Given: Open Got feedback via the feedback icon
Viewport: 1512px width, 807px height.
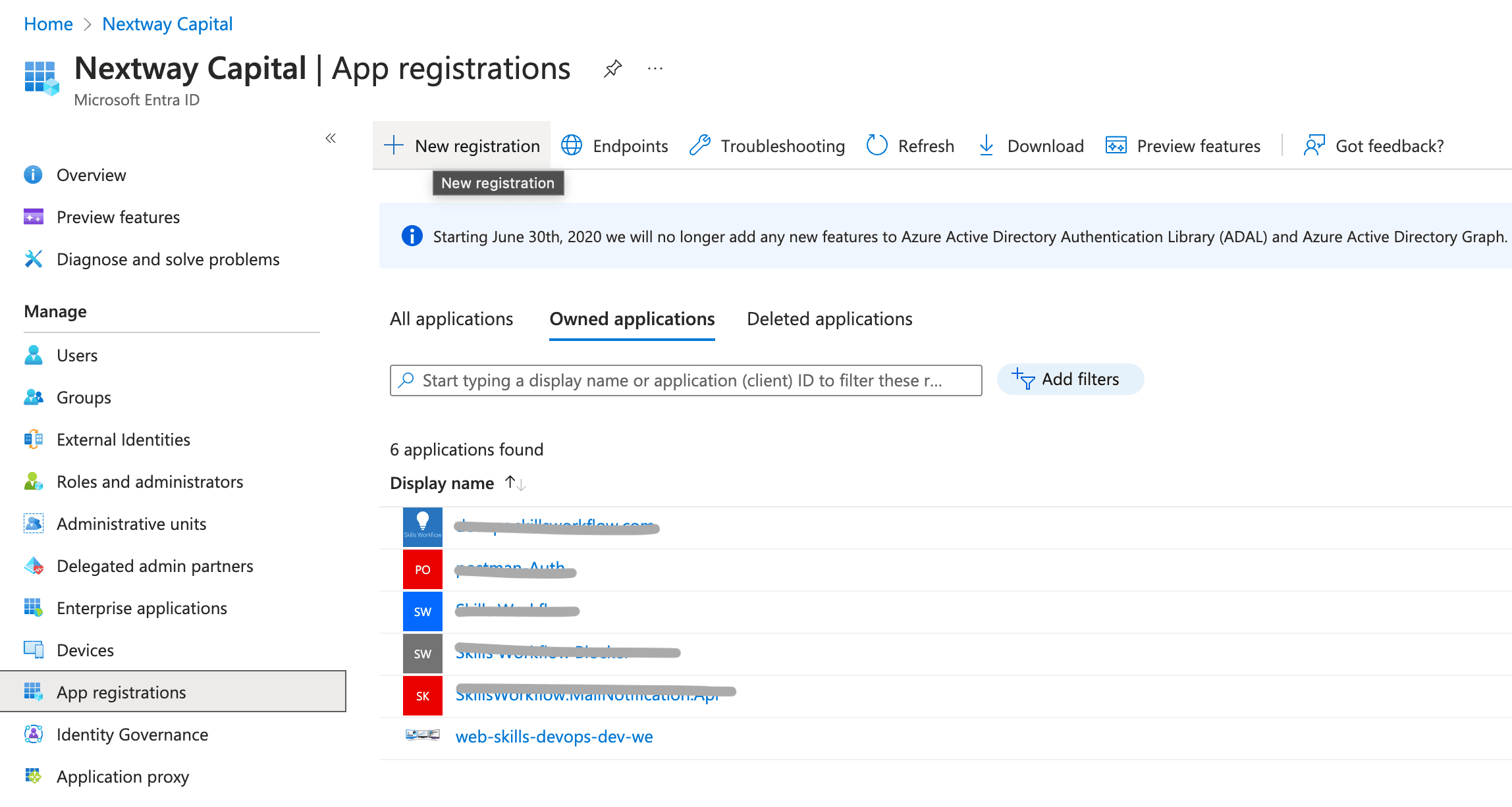Looking at the screenshot, I should (1313, 145).
